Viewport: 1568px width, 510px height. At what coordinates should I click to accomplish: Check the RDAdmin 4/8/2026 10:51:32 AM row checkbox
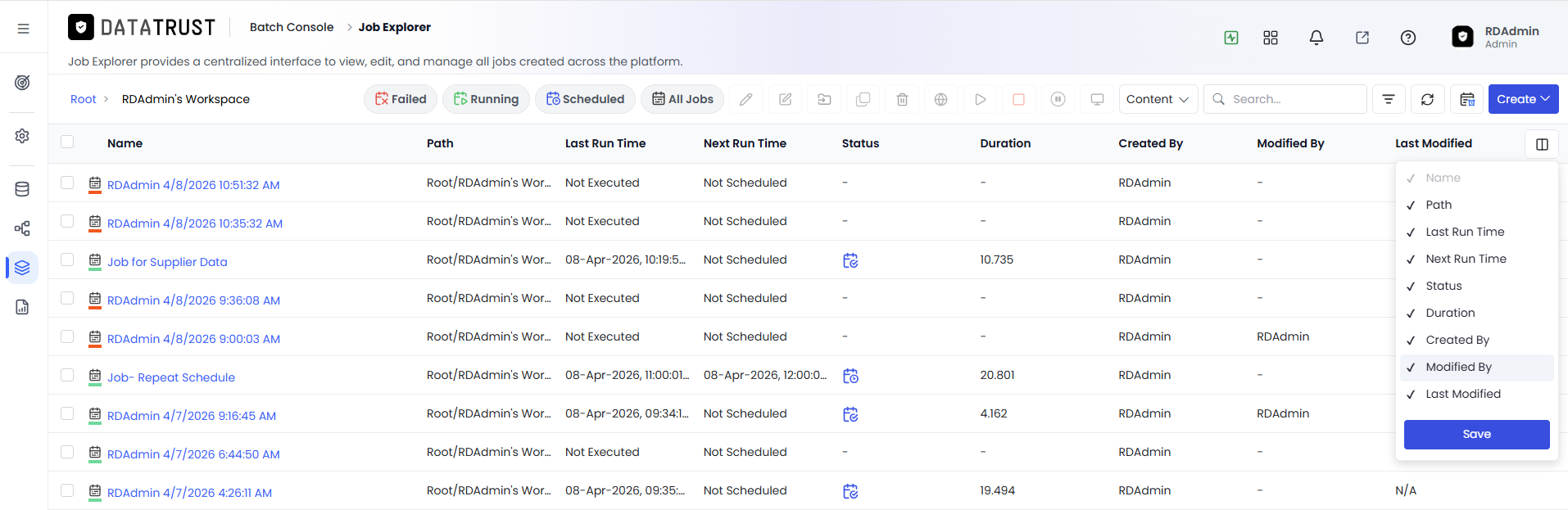(67, 183)
